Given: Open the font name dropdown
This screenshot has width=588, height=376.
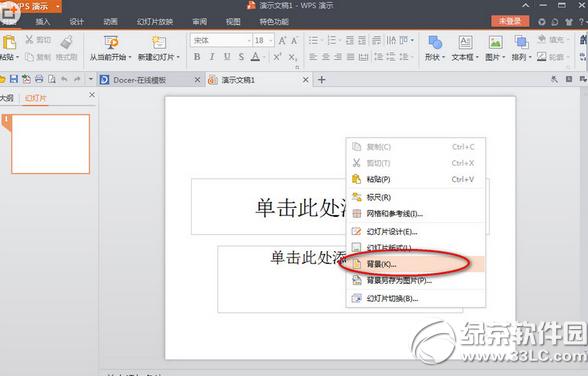Looking at the screenshot, I should pos(249,40).
